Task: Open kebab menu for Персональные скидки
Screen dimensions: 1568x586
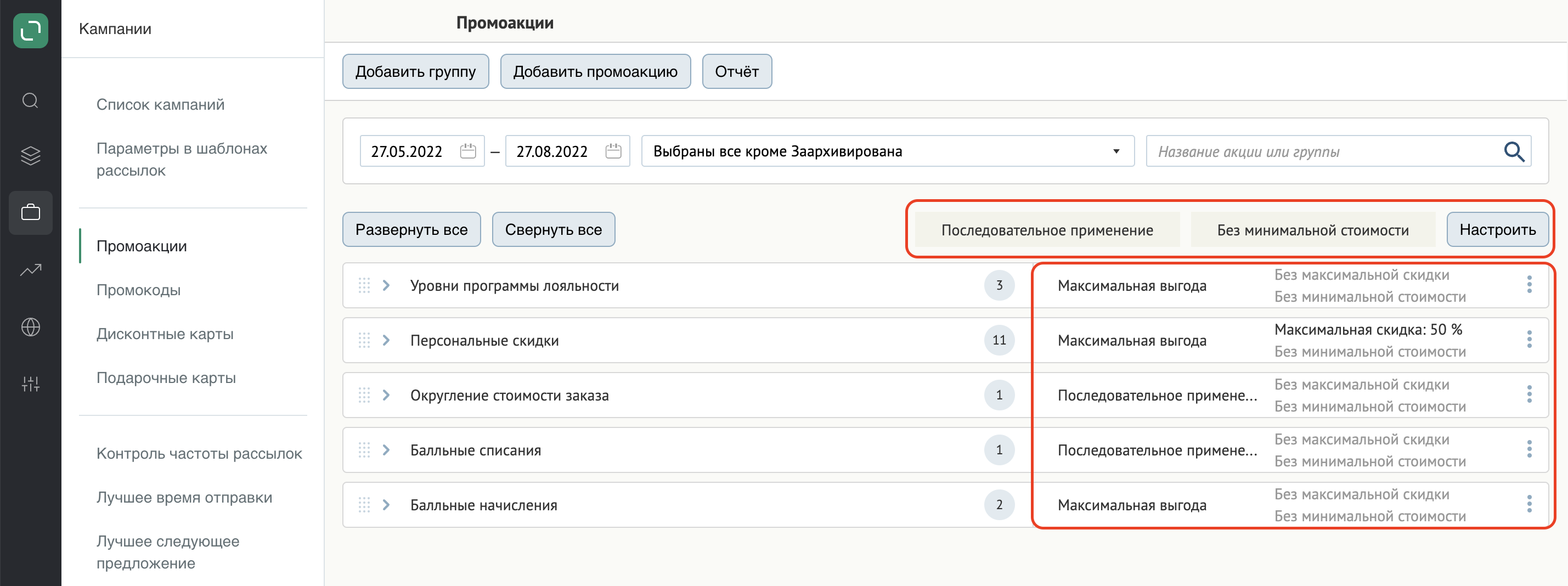Action: click(1529, 339)
